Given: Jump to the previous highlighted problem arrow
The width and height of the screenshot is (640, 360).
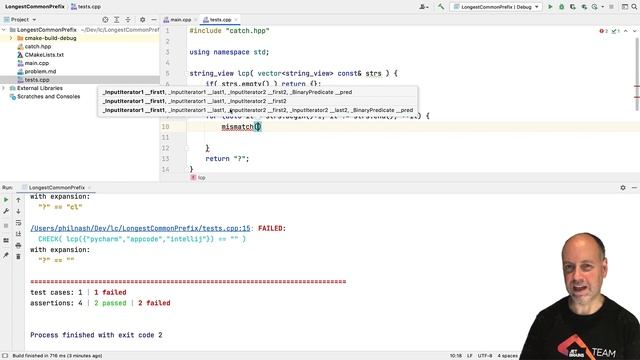Looking at the screenshot, I should [626, 31].
